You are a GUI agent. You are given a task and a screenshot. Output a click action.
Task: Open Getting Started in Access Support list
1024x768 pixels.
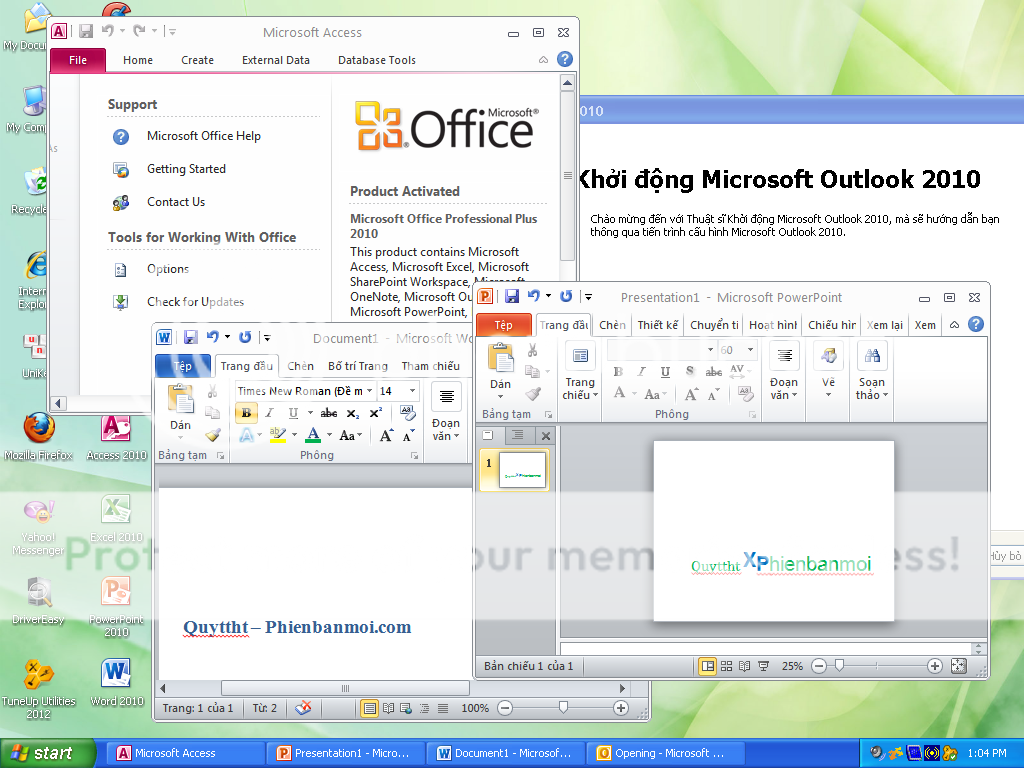(186, 169)
